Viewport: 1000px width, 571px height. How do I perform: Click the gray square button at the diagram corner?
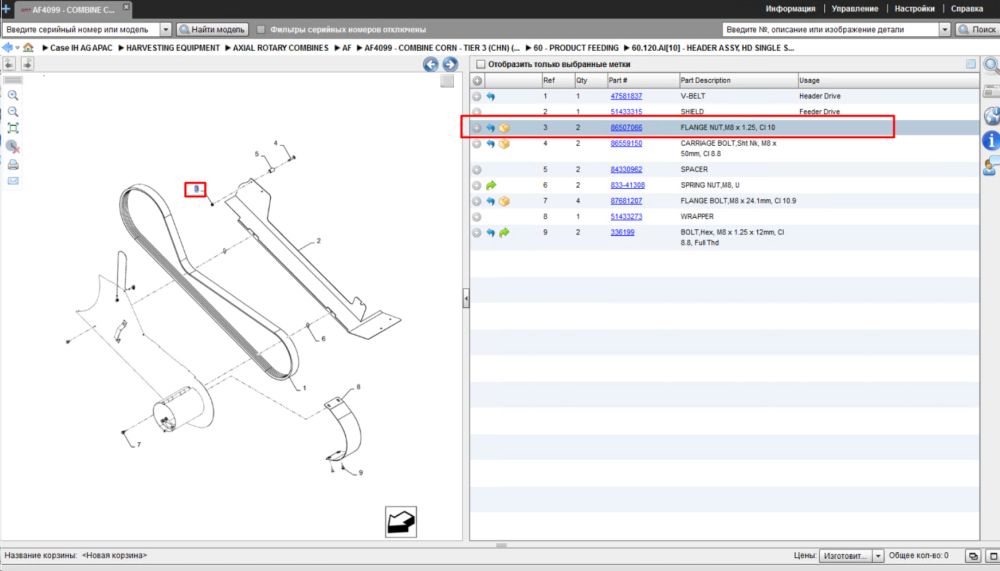coord(447,81)
